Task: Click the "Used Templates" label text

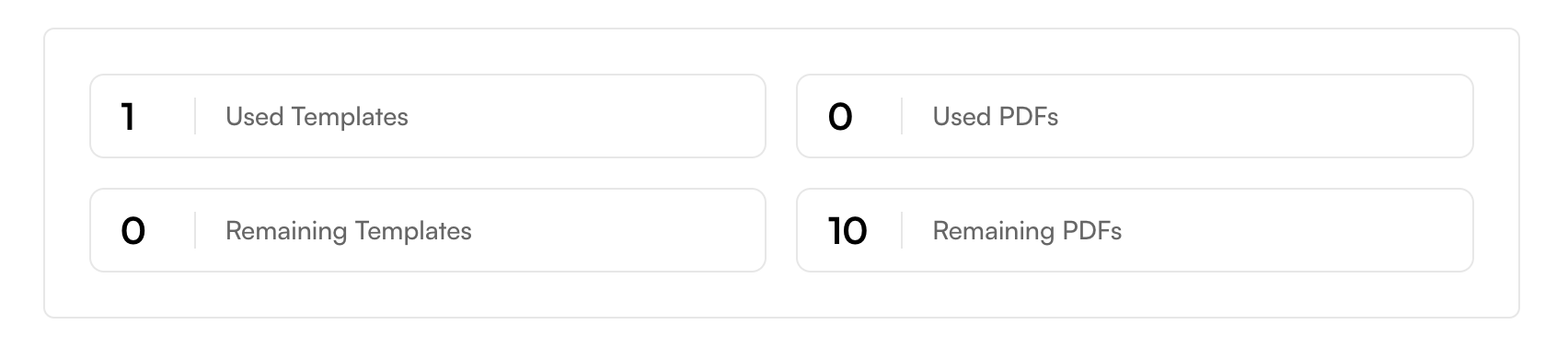Action: [317, 117]
